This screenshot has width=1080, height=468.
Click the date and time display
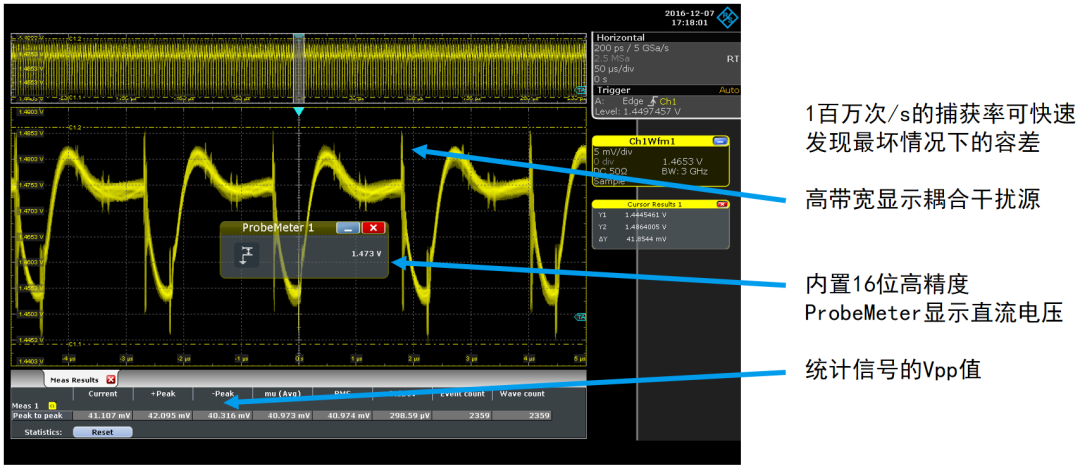point(689,17)
